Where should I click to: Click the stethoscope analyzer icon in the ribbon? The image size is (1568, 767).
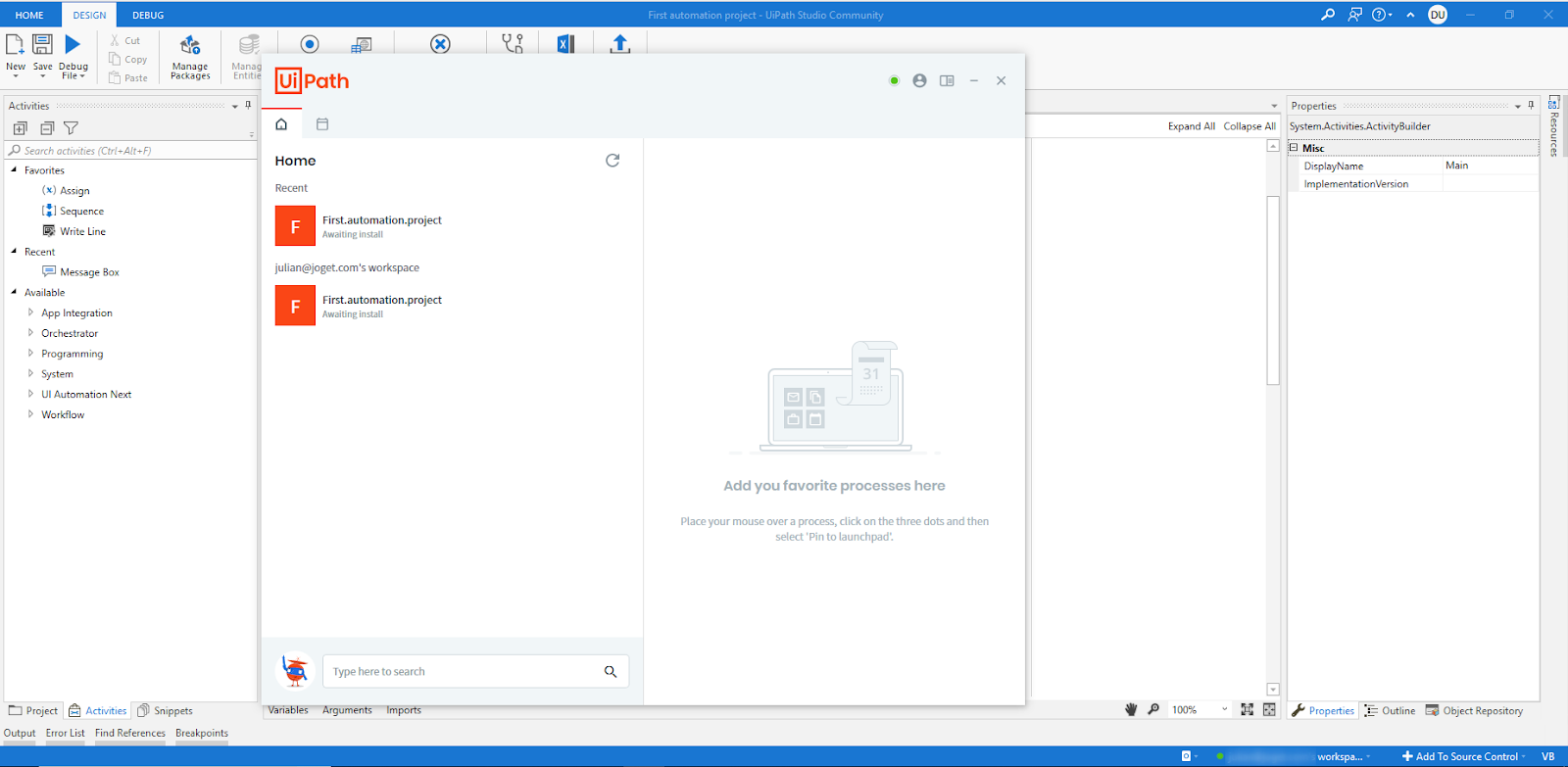(x=513, y=44)
